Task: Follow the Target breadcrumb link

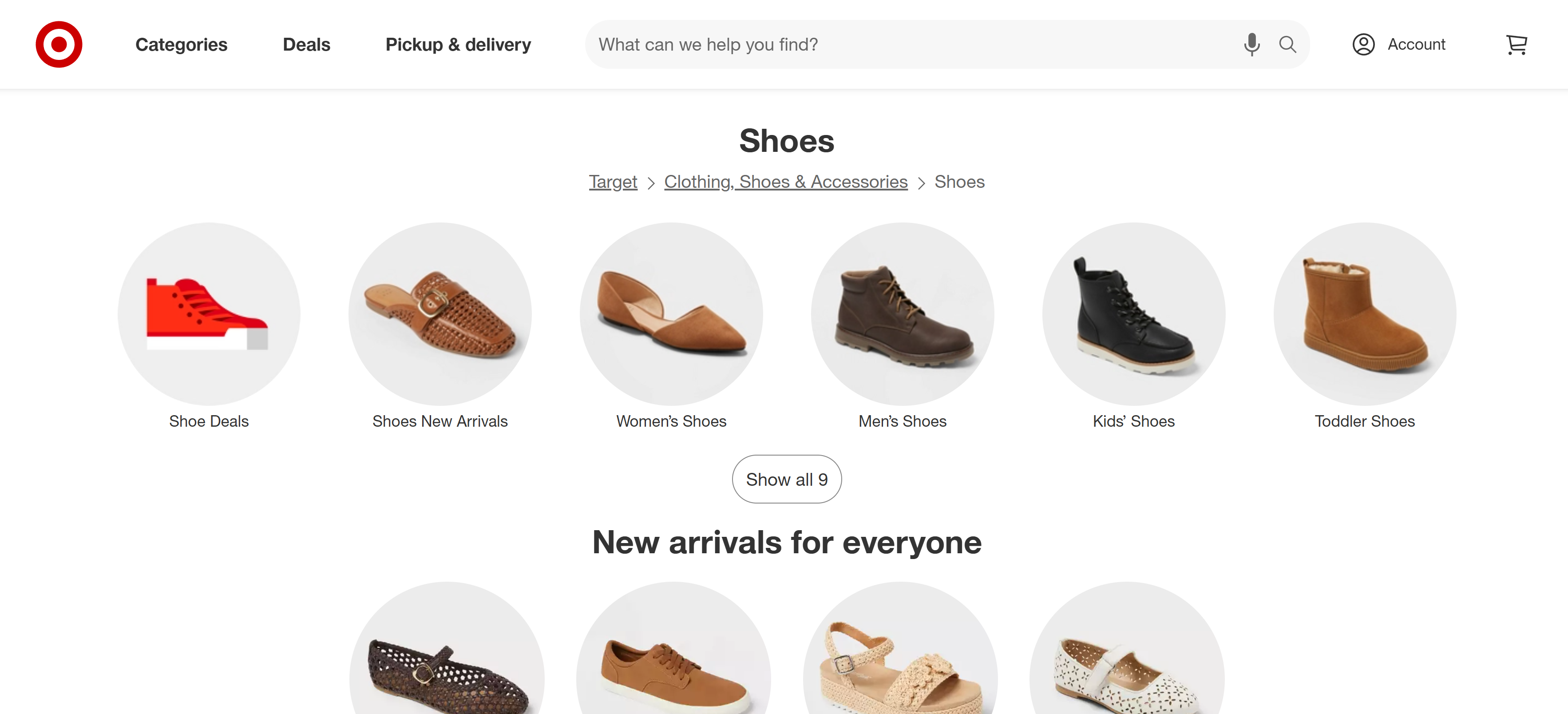Action: click(613, 182)
